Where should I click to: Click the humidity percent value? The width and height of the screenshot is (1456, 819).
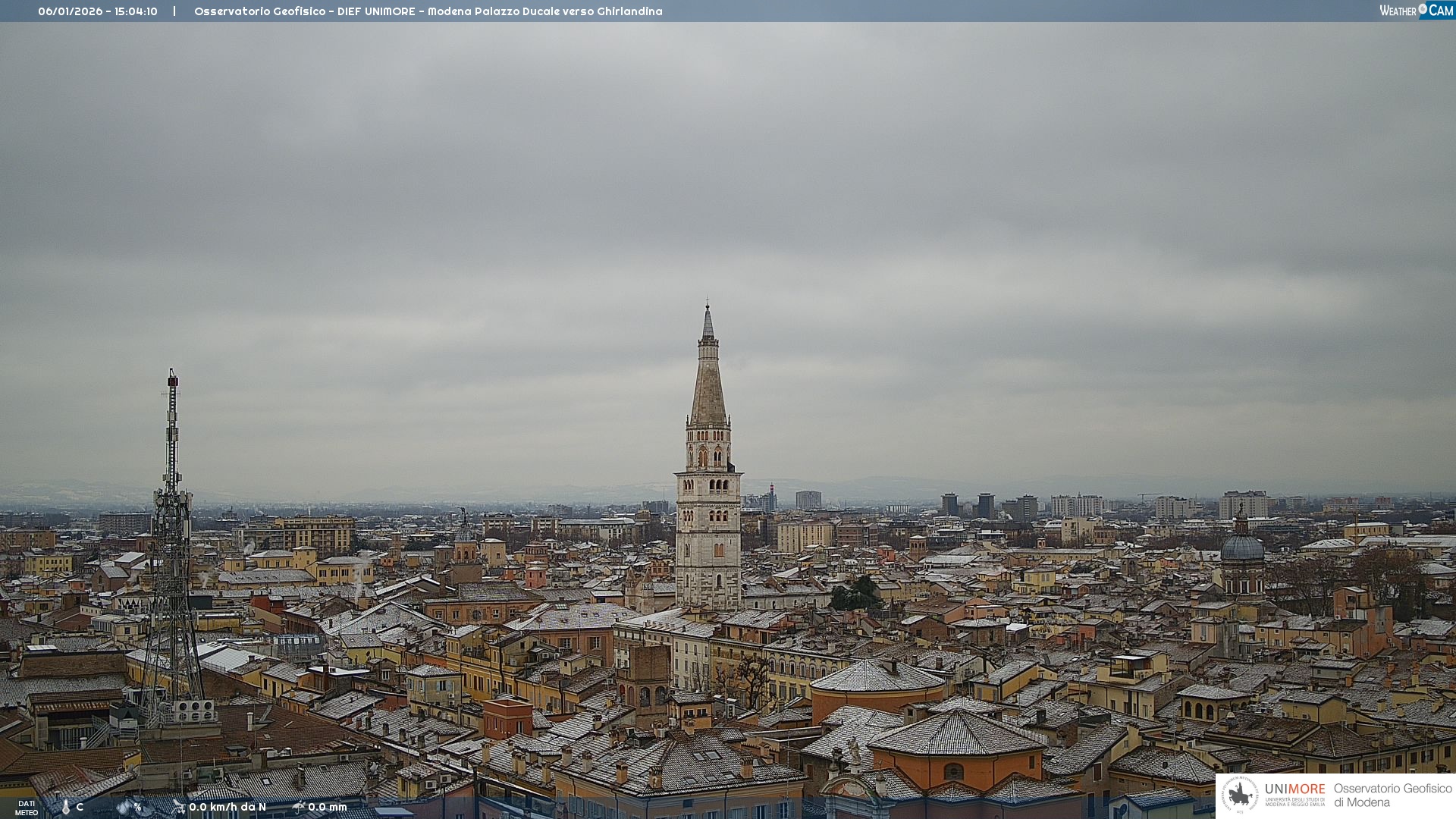[x=137, y=807]
